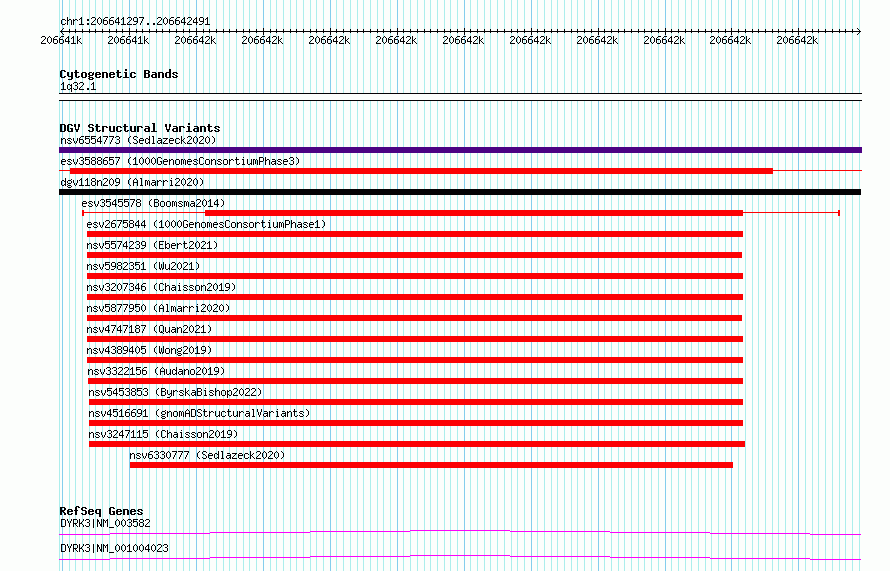Screen dimensions: 890x571
Task: Select the RefSeq Genes track title
Action: (102, 511)
